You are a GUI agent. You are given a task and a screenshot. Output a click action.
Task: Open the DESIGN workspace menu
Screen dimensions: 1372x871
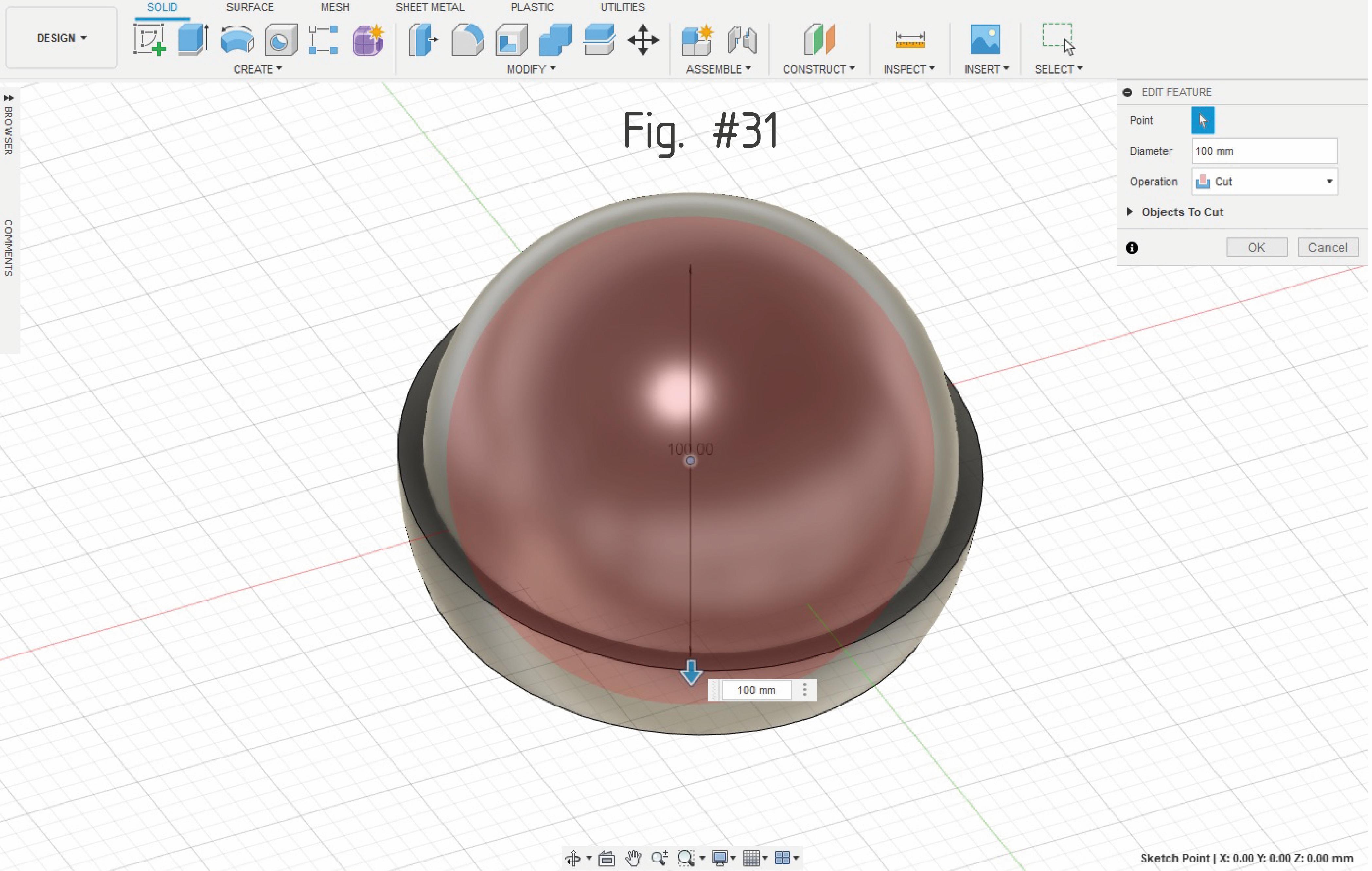61,38
